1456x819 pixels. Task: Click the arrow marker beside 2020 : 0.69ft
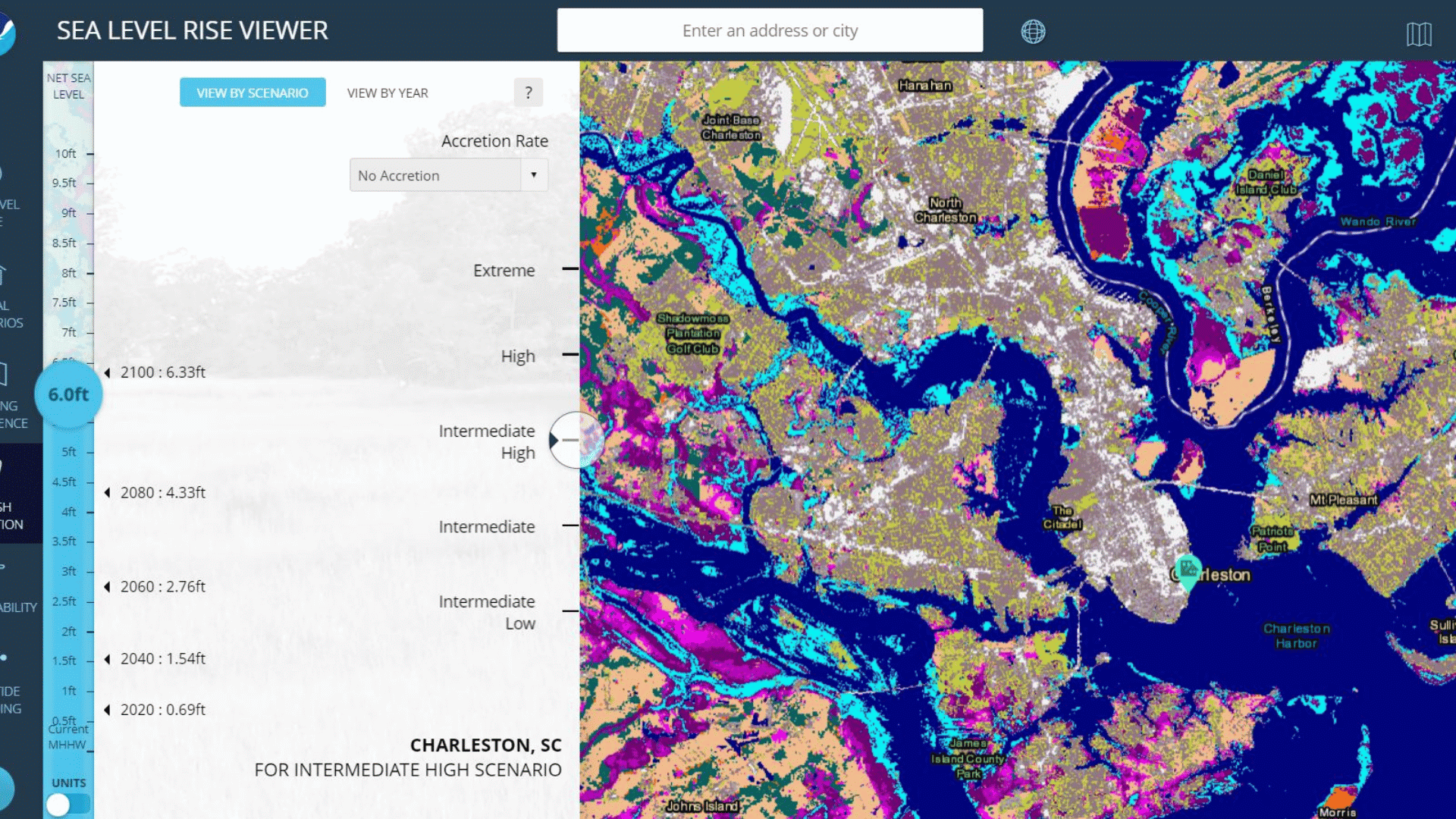click(x=107, y=710)
